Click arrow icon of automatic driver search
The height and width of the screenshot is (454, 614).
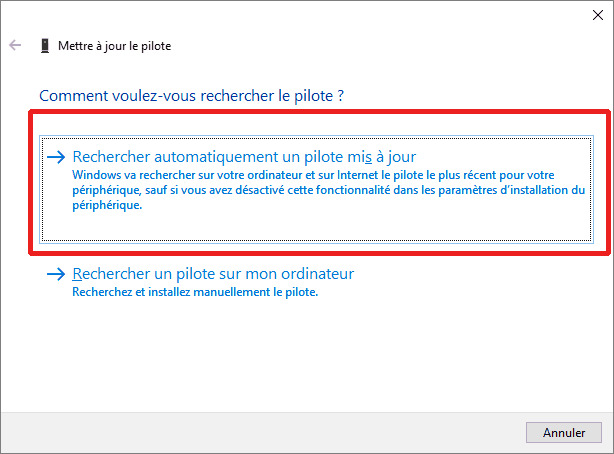(x=56, y=157)
